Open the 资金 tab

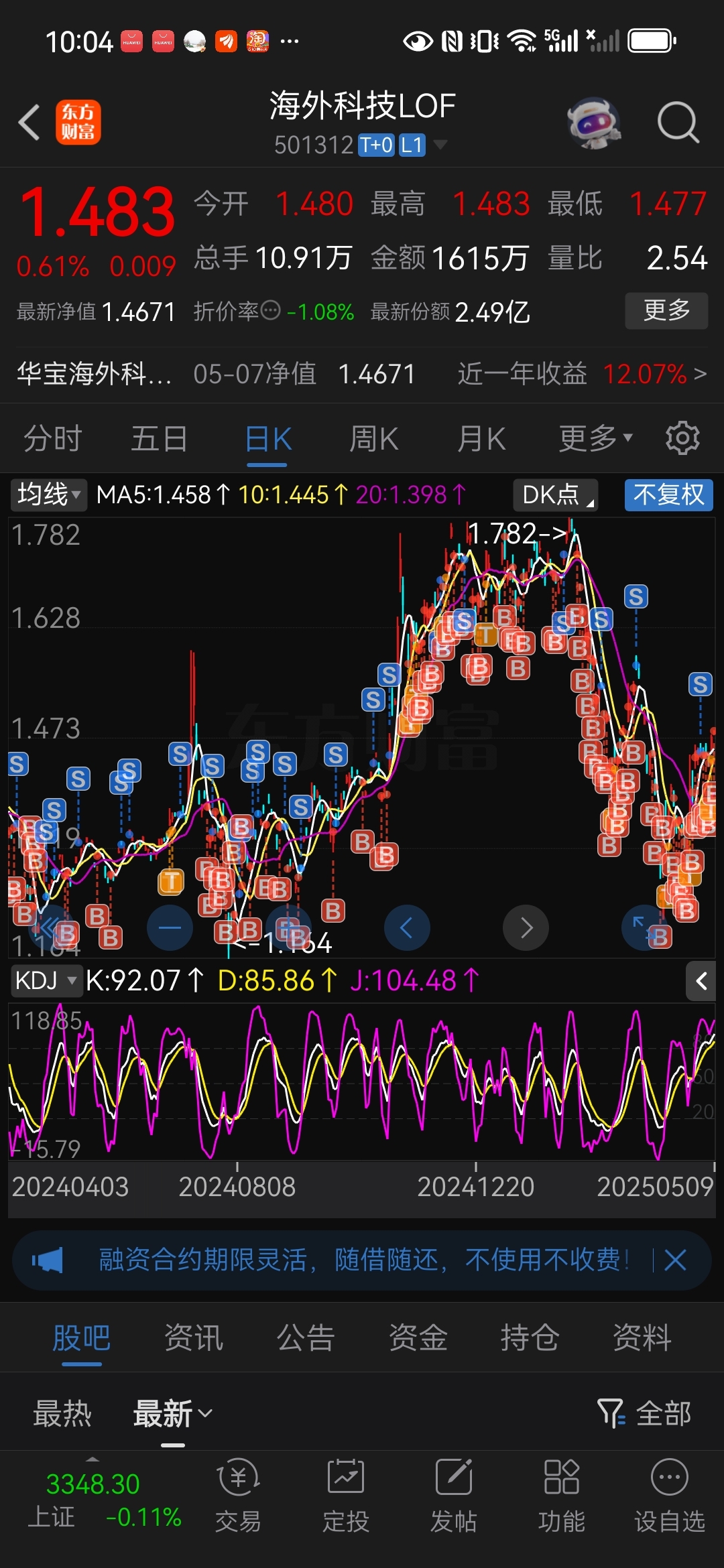coord(418,1337)
